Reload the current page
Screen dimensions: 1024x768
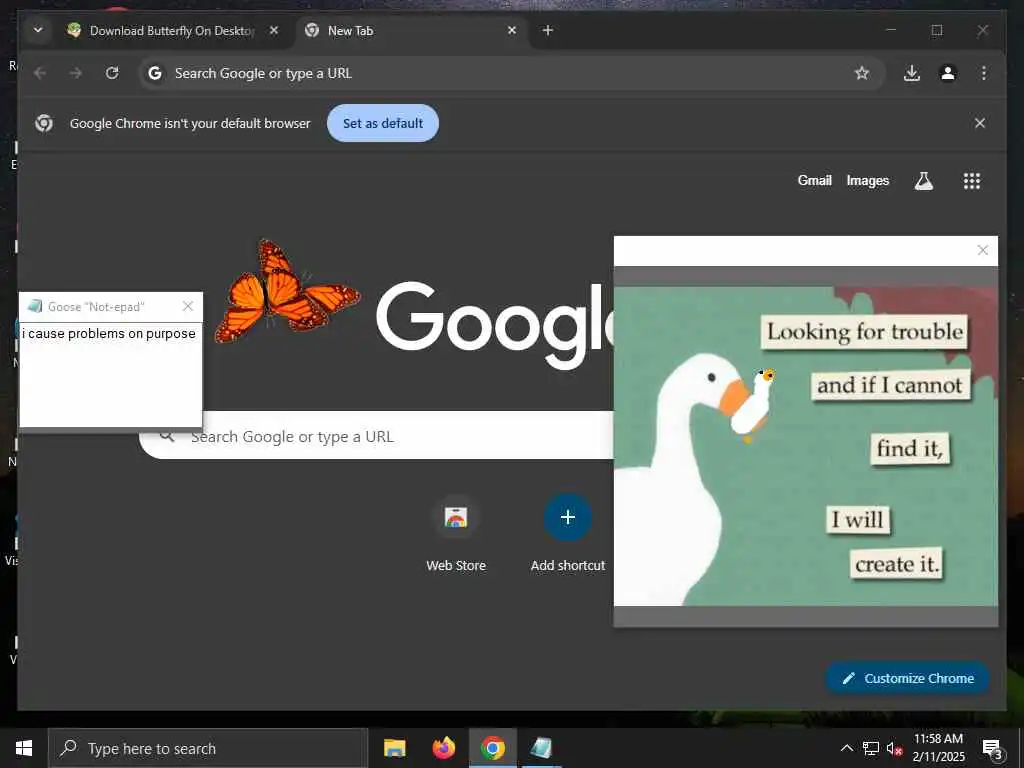[112, 73]
